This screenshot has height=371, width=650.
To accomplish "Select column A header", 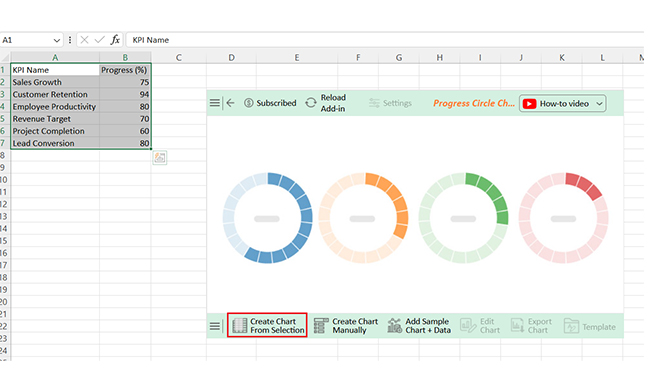I will click(55, 58).
